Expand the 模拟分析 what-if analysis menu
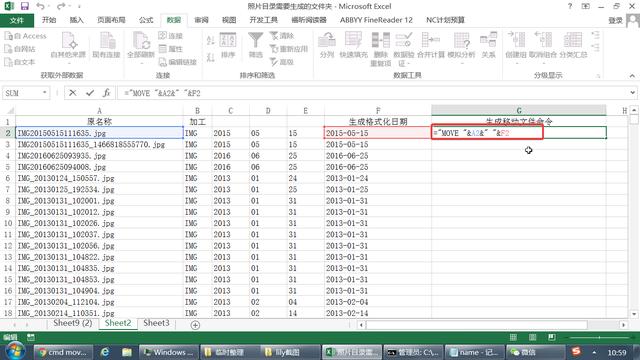 pyautogui.click(x=462, y=63)
